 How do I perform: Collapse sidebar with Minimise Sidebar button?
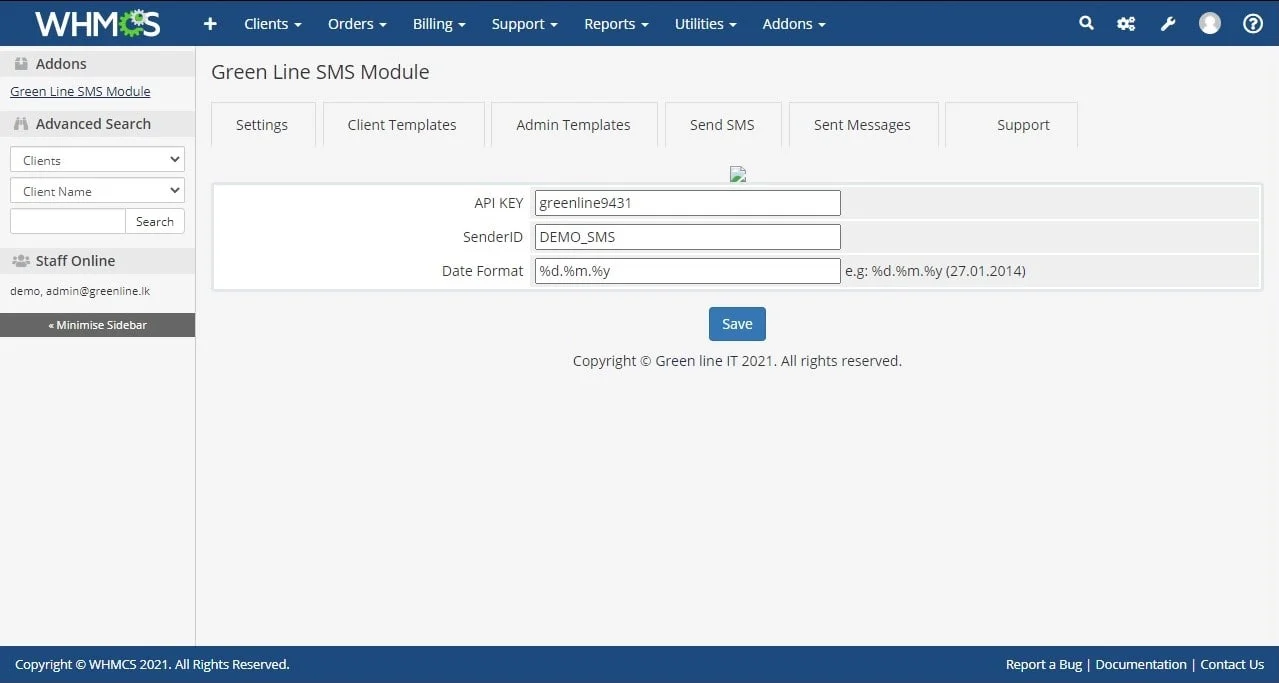(x=97, y=325)
